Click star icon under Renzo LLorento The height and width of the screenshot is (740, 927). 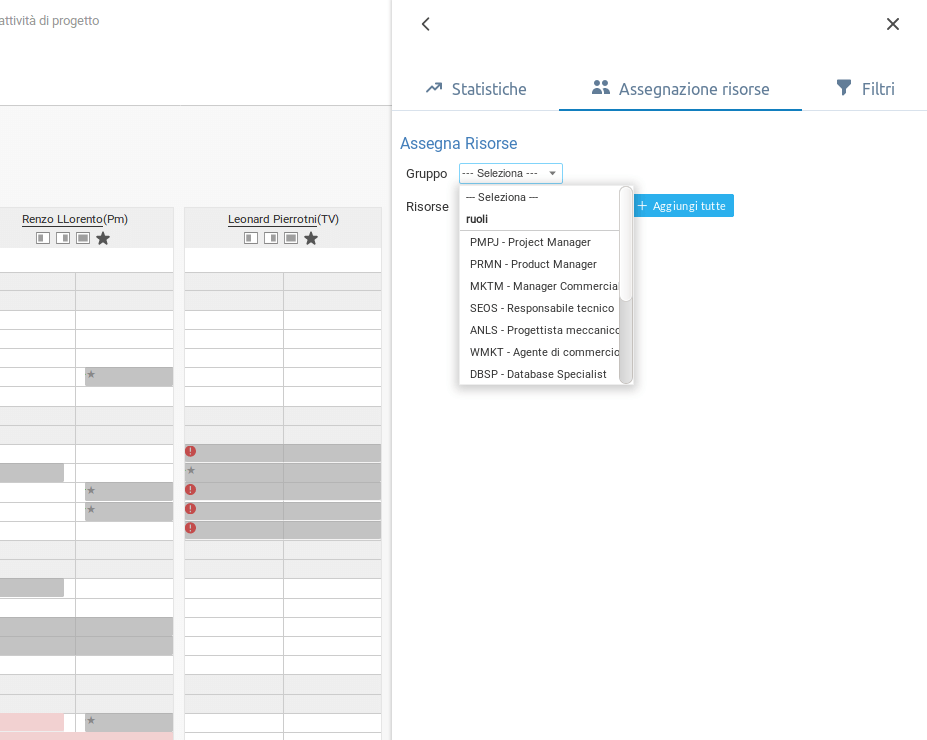pos(103,238)
